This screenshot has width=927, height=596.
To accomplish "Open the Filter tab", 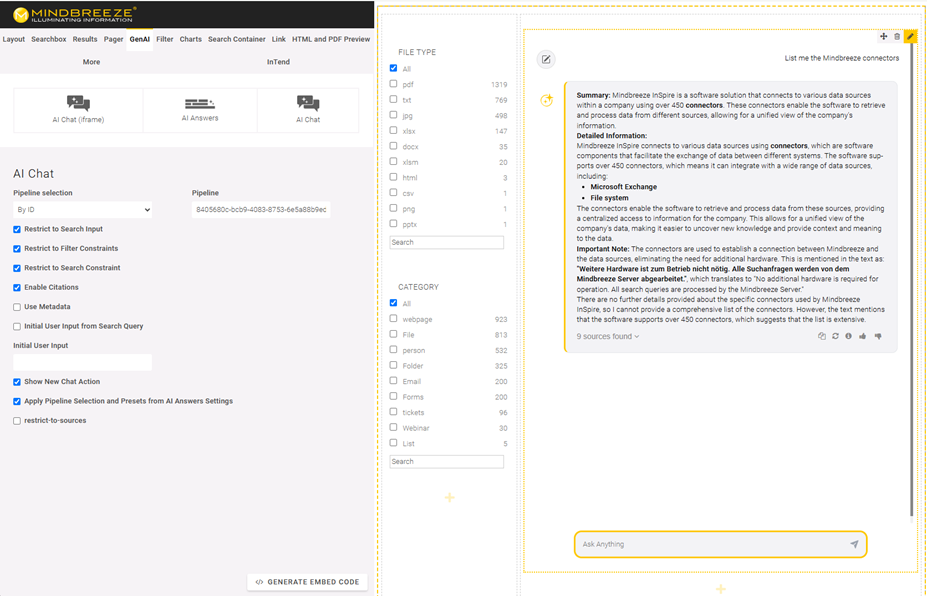I will click(164, 40).
